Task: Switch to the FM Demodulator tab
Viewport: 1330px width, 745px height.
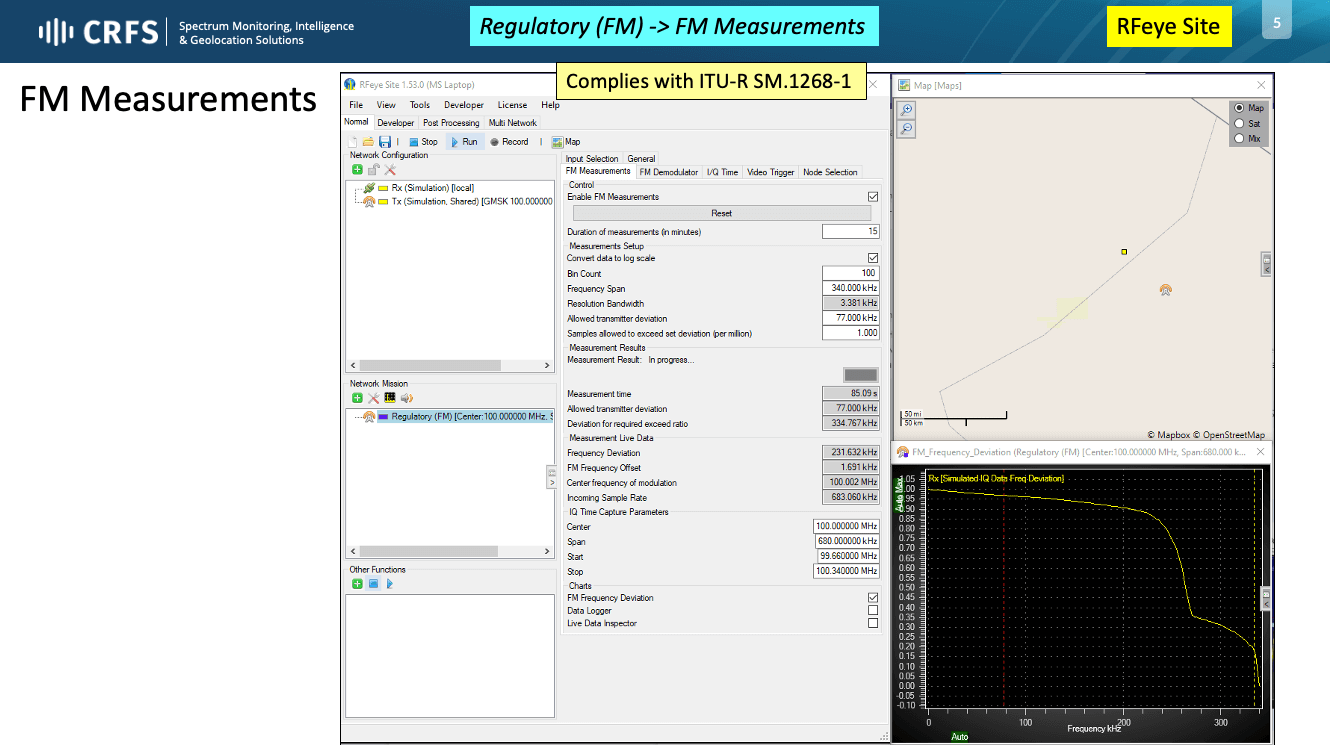Action: click(x=669, y=172)
